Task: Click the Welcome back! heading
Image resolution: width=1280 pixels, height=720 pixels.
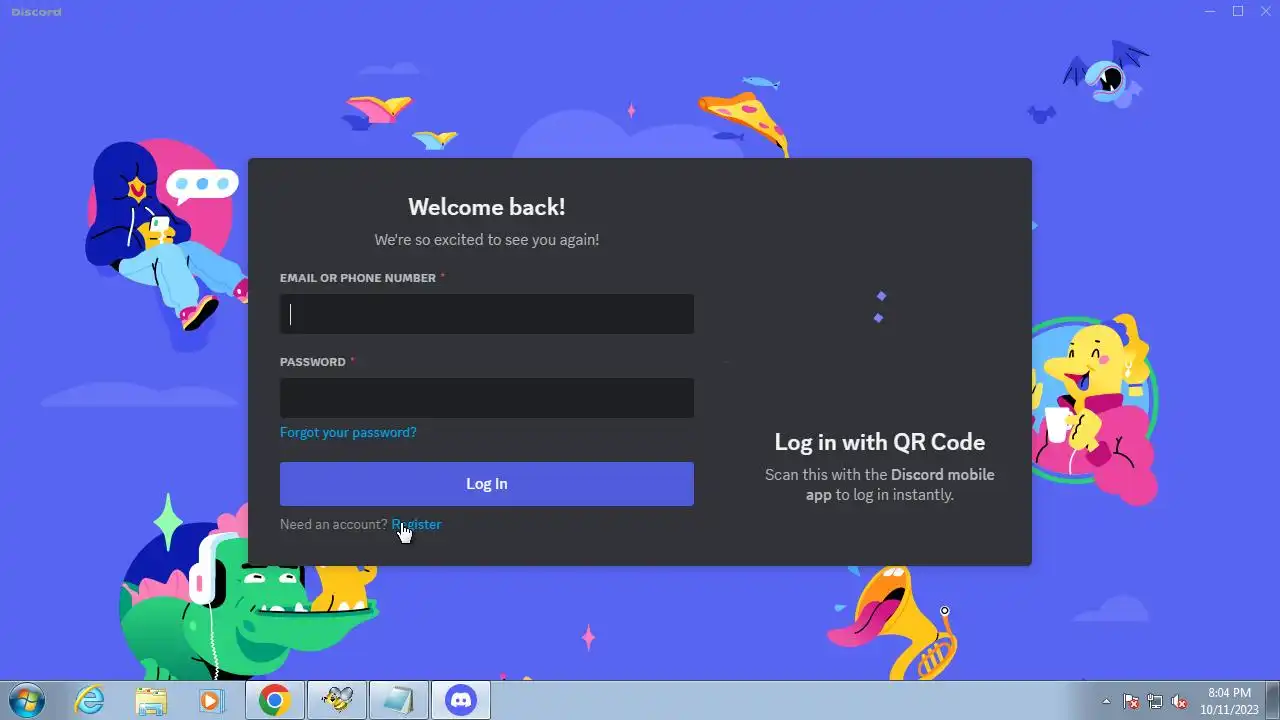Action: coord(487,207)
